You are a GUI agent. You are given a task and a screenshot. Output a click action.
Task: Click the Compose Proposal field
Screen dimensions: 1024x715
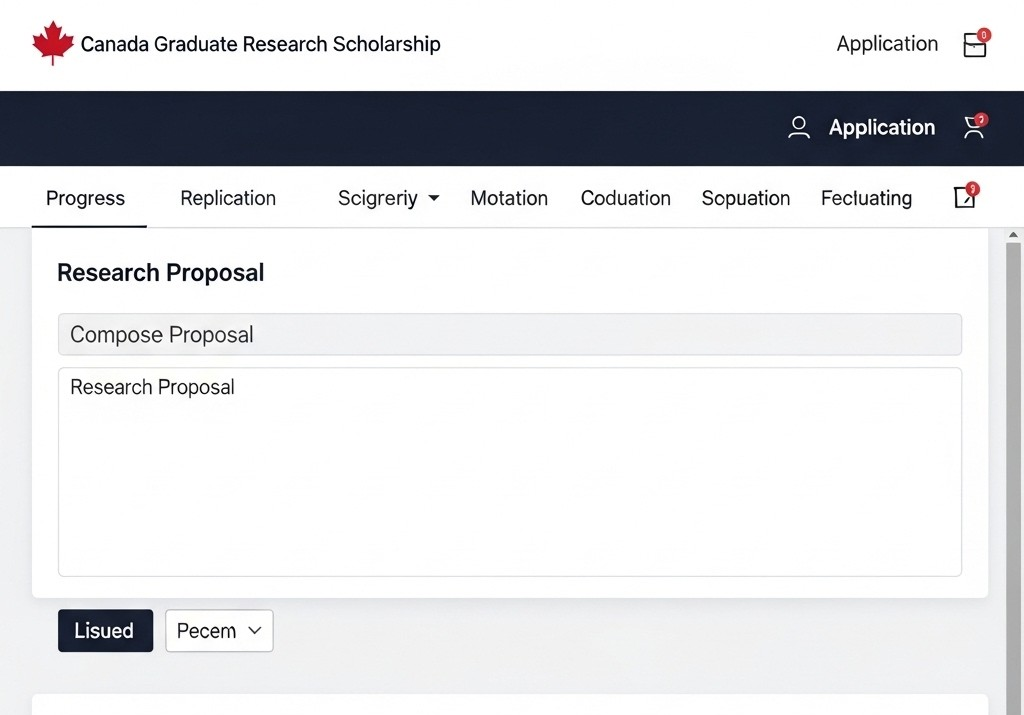point(509,334)
